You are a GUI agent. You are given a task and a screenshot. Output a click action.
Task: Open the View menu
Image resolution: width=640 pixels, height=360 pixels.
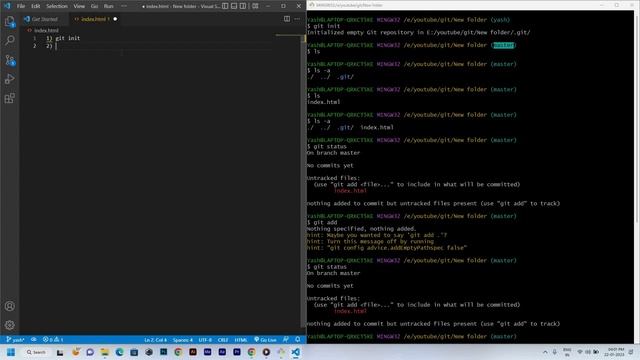pos(79,6)
